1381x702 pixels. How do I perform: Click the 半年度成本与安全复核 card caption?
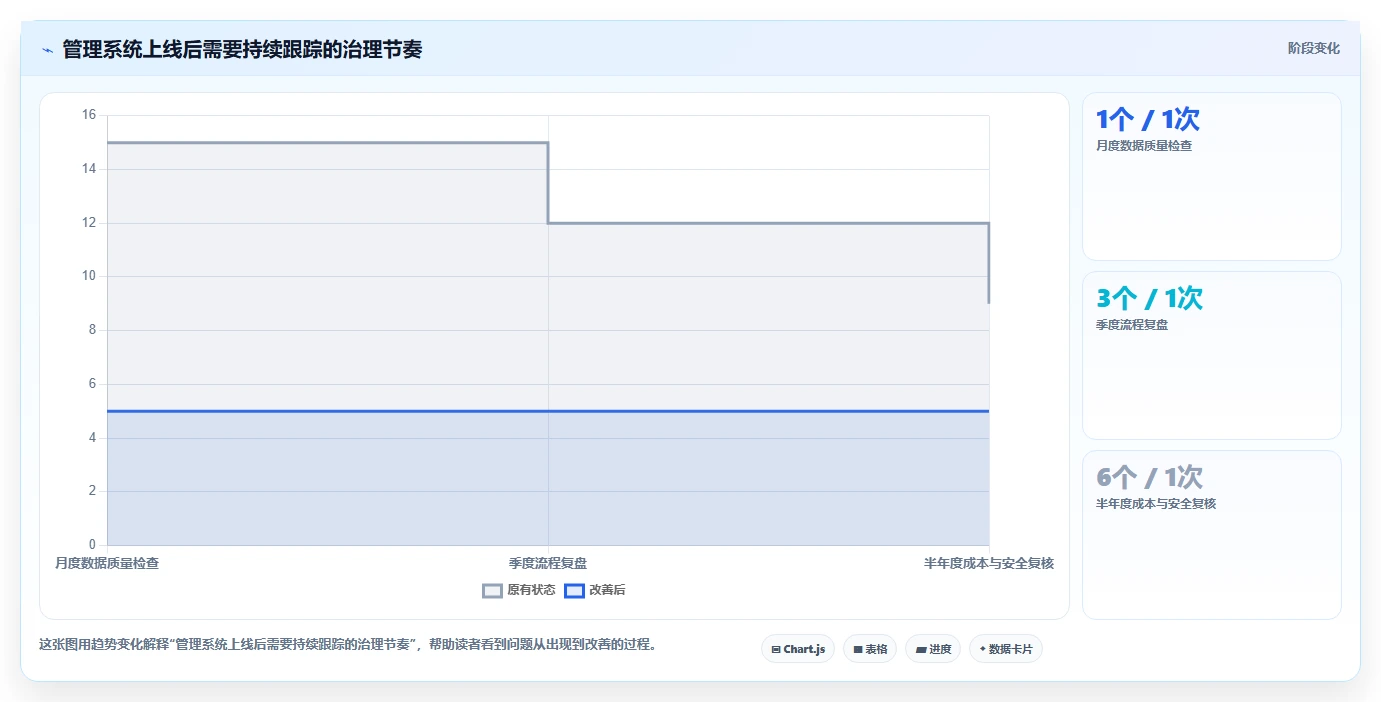1156,504
